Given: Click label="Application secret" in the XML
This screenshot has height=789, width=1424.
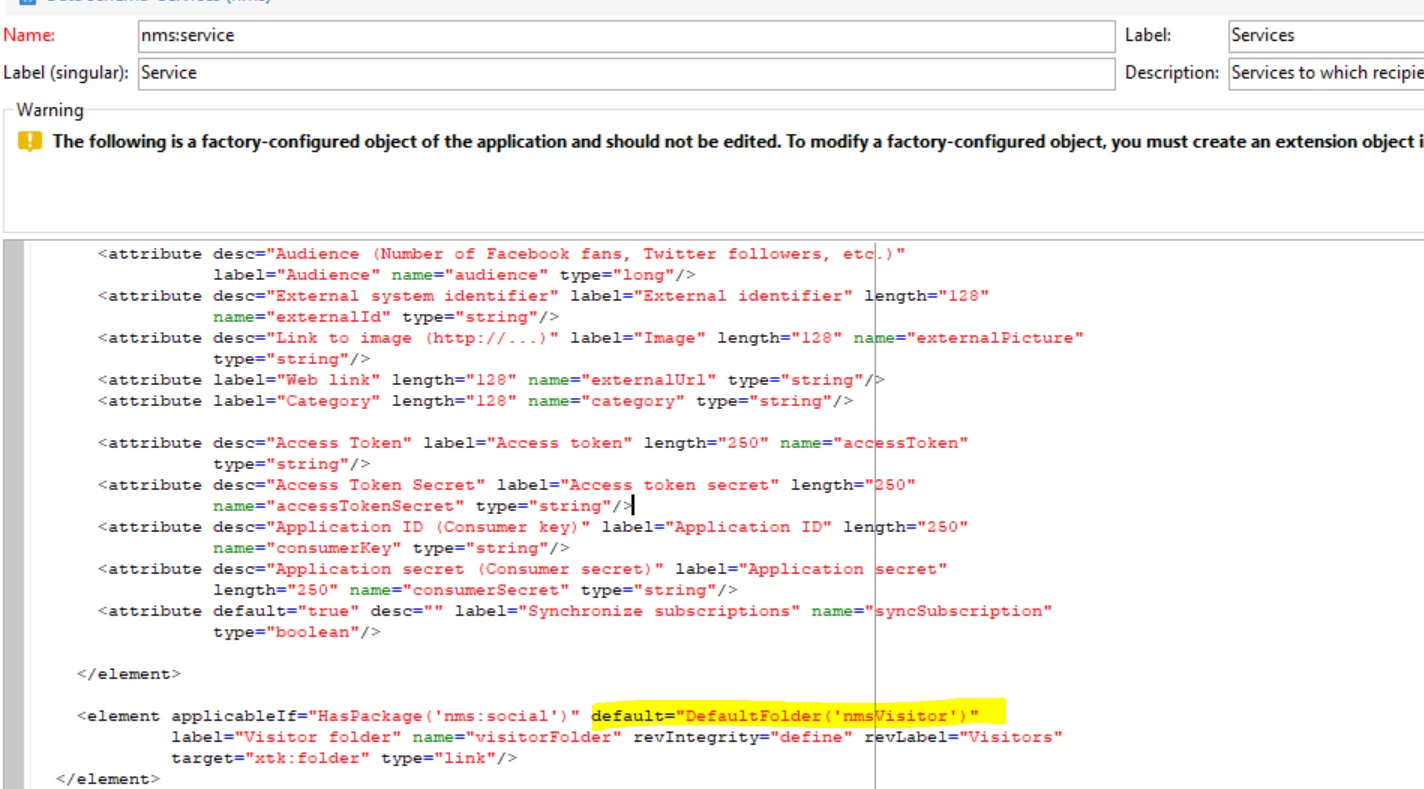Looking at the screenshot, I should pyautogui.click(x=812, y=569).
